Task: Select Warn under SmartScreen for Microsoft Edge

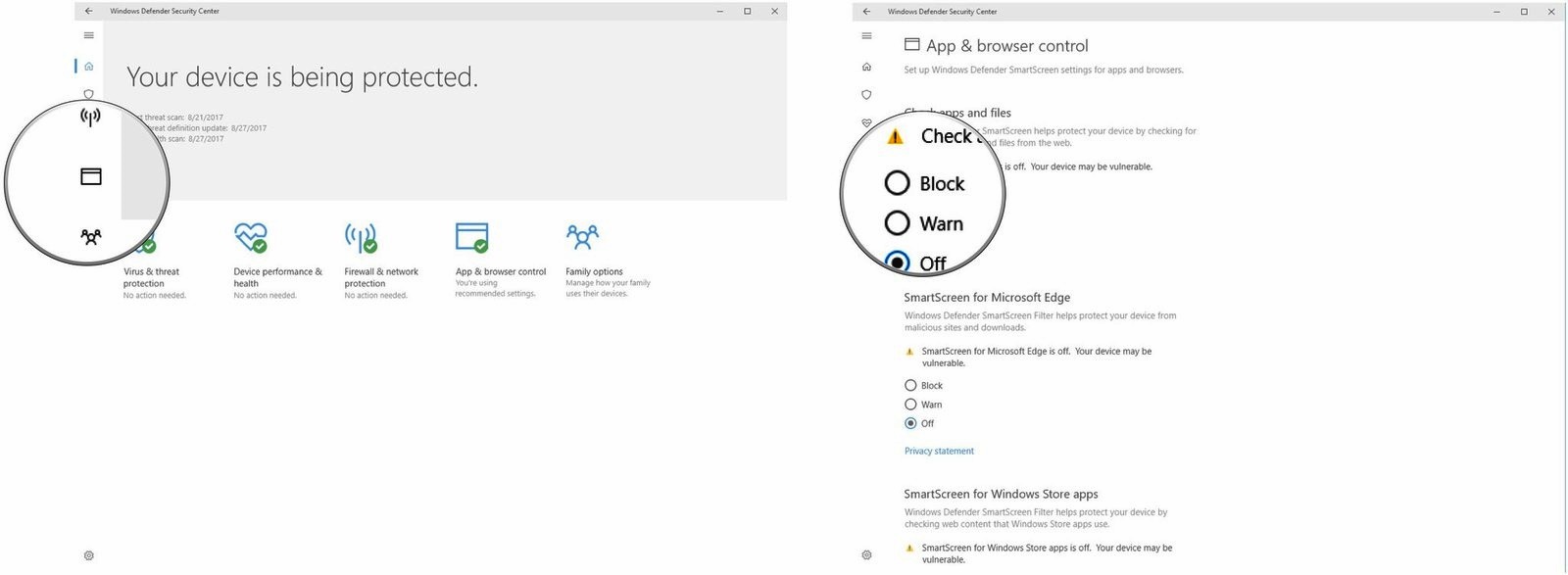Action: 910,405
